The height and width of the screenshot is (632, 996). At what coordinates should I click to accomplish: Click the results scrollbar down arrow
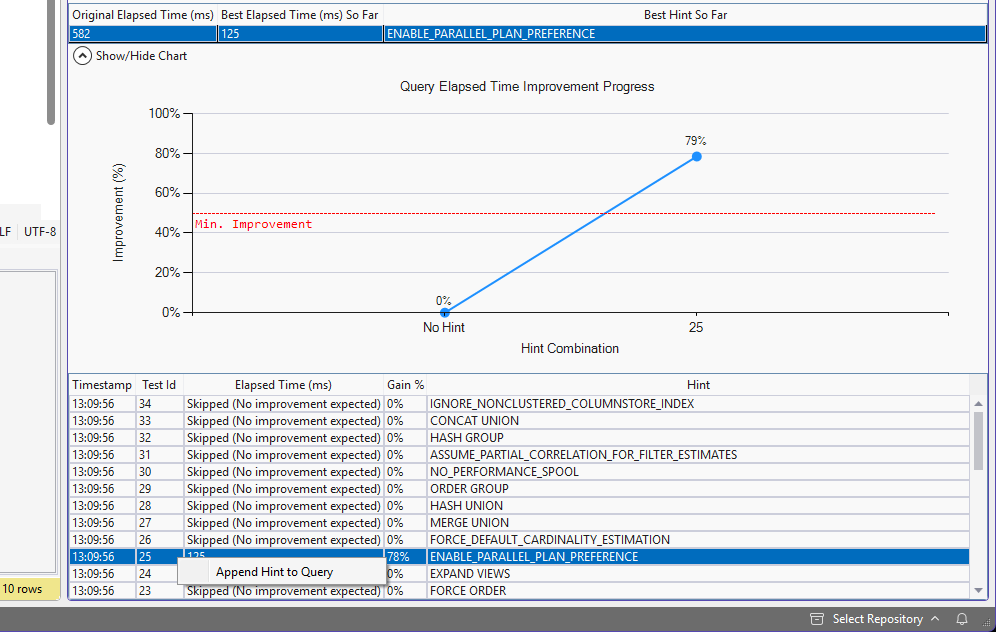click(978, 590)
